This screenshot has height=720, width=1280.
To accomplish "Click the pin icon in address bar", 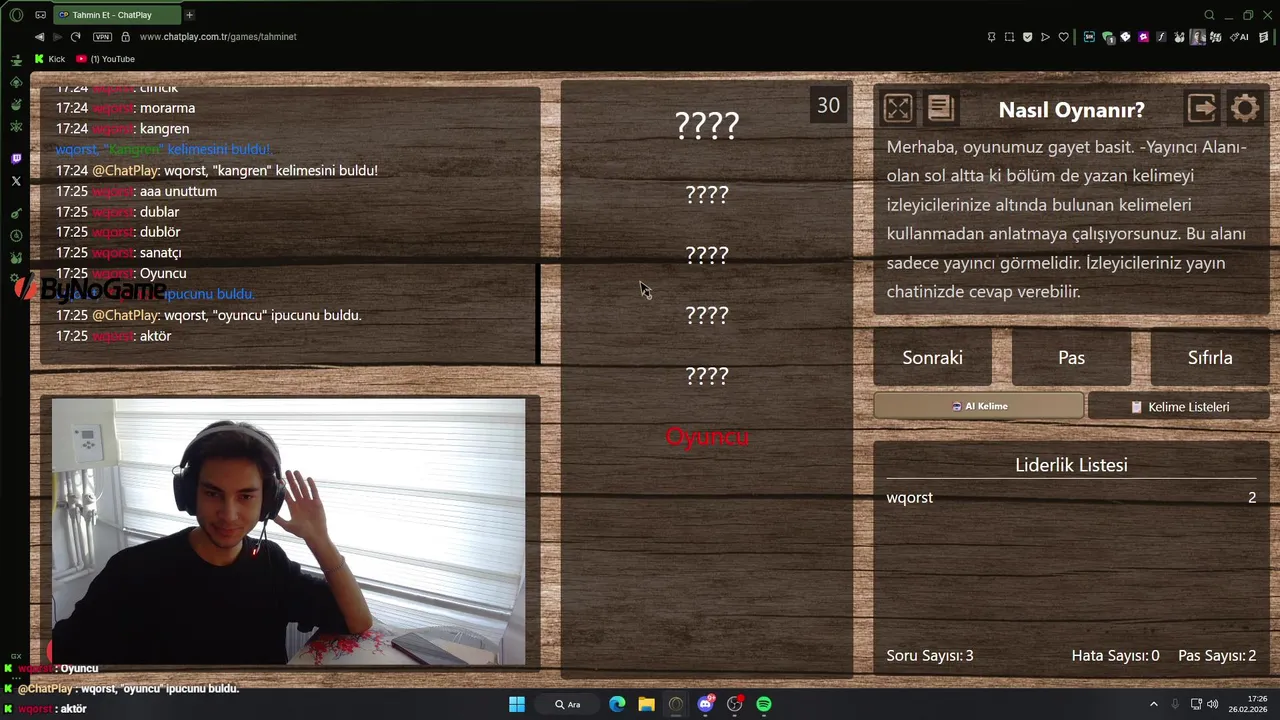I will click(x=991, y=37).
